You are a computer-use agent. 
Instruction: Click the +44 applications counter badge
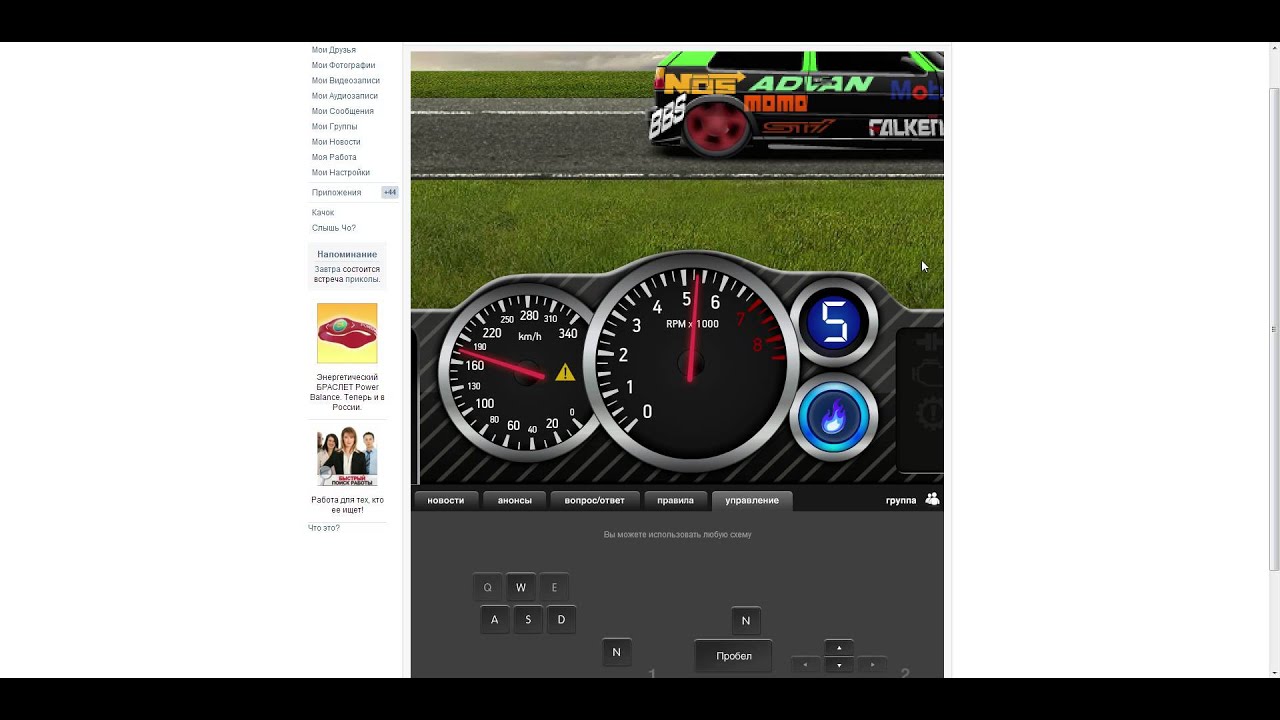pyautogui.click(x=389, y=192)
